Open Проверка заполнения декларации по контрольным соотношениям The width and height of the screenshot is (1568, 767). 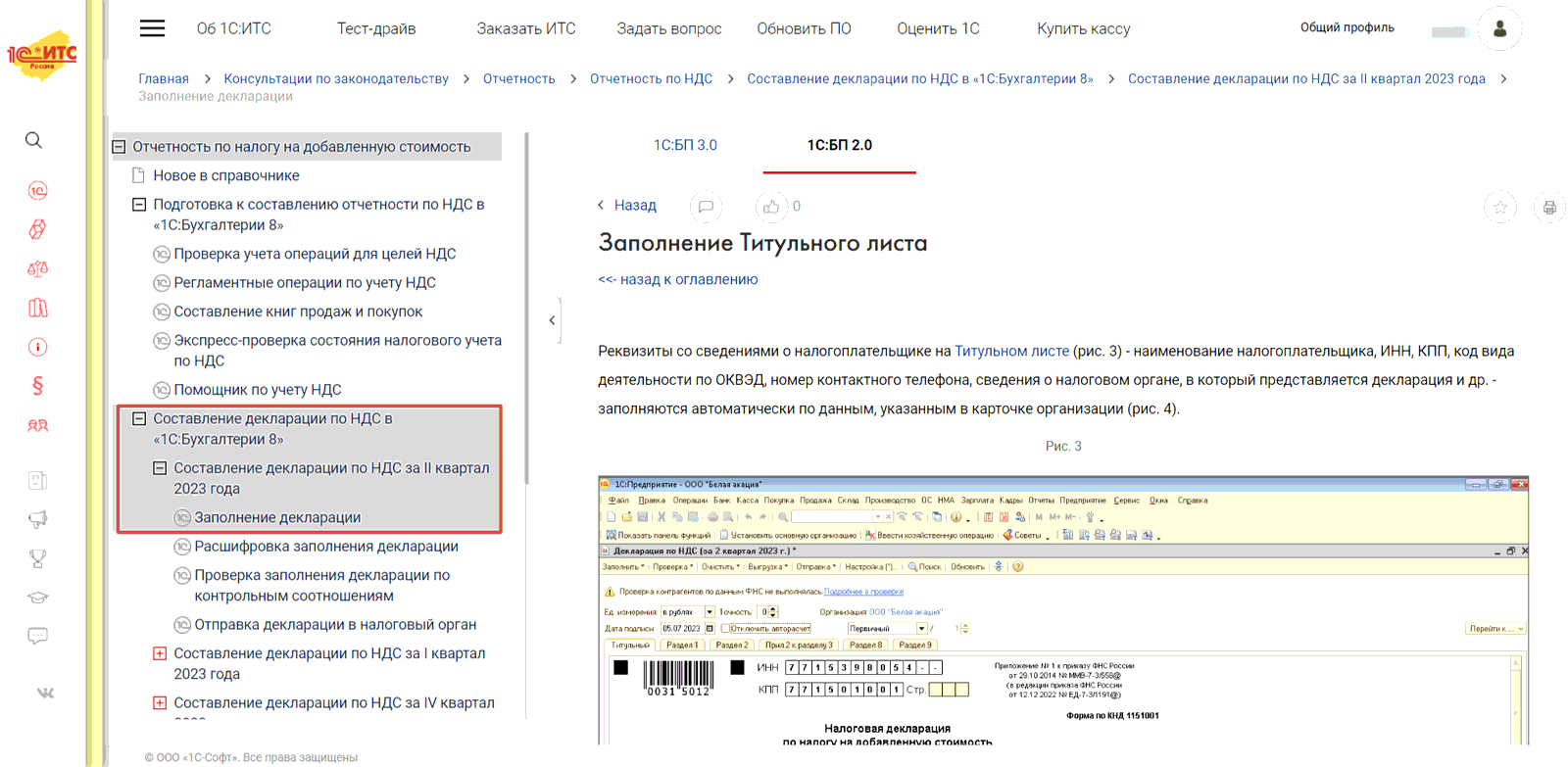[x=322, y=586]
